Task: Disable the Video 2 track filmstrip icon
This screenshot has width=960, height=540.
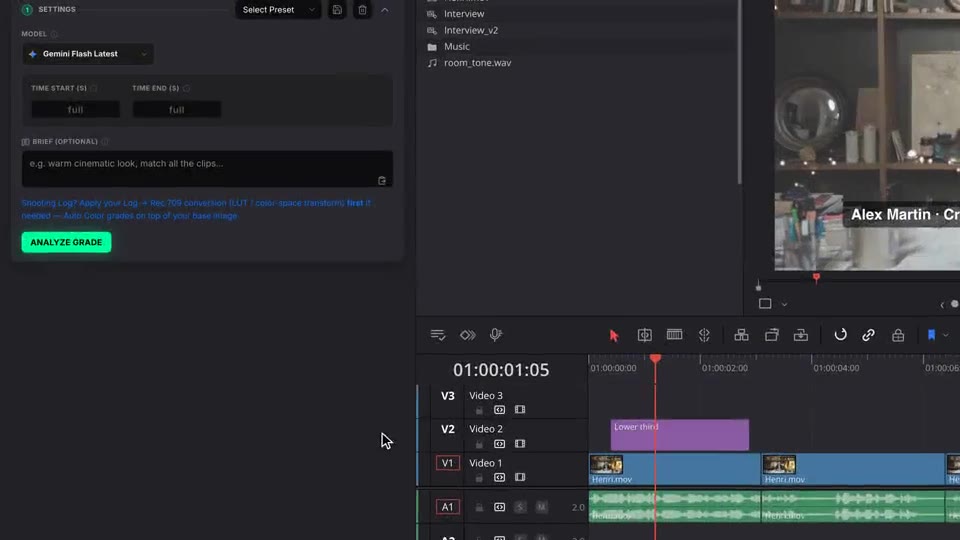Action: point(520,443)
